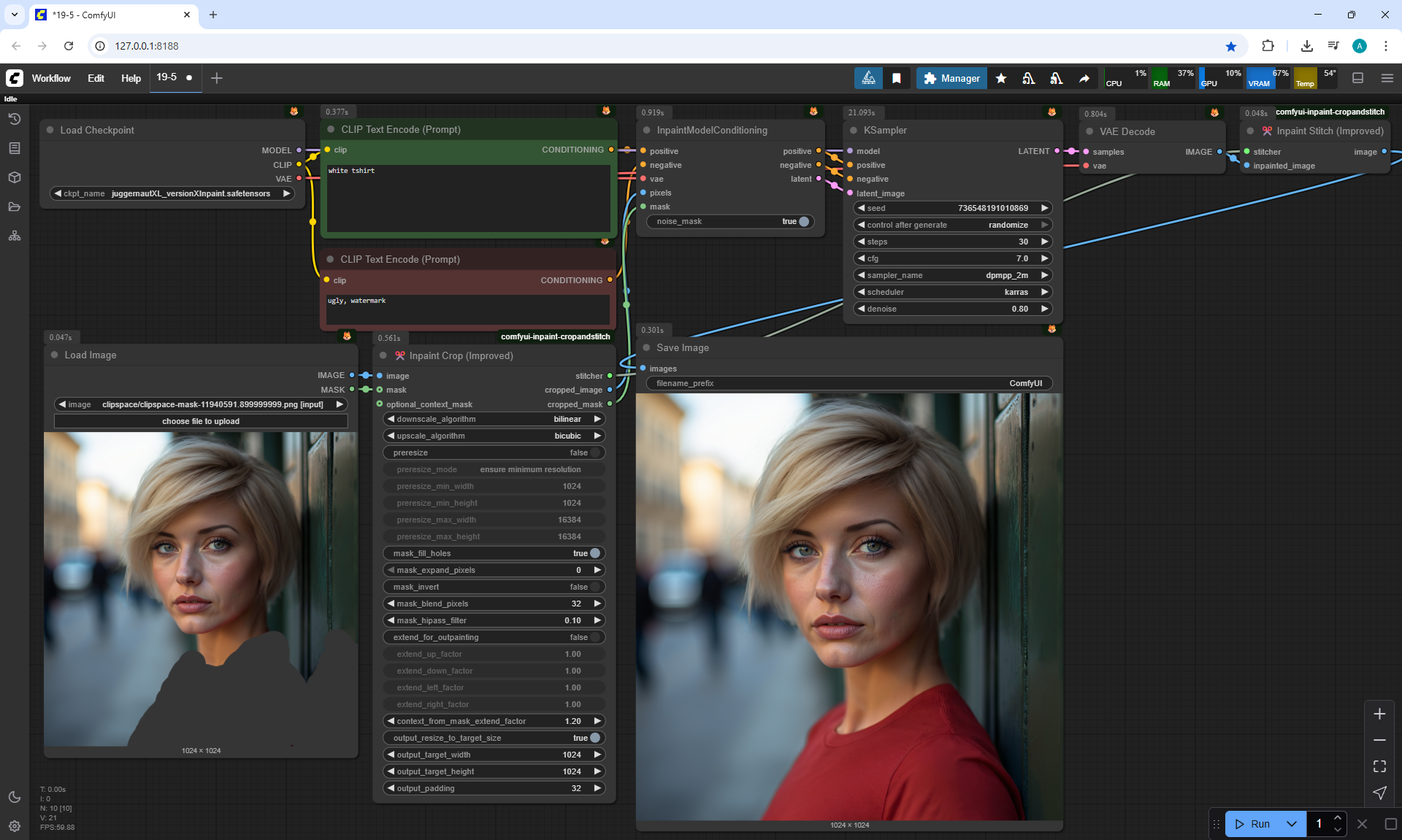Open the Help menu
Screen dimensions: 1402x840
(x=131, y=78)
